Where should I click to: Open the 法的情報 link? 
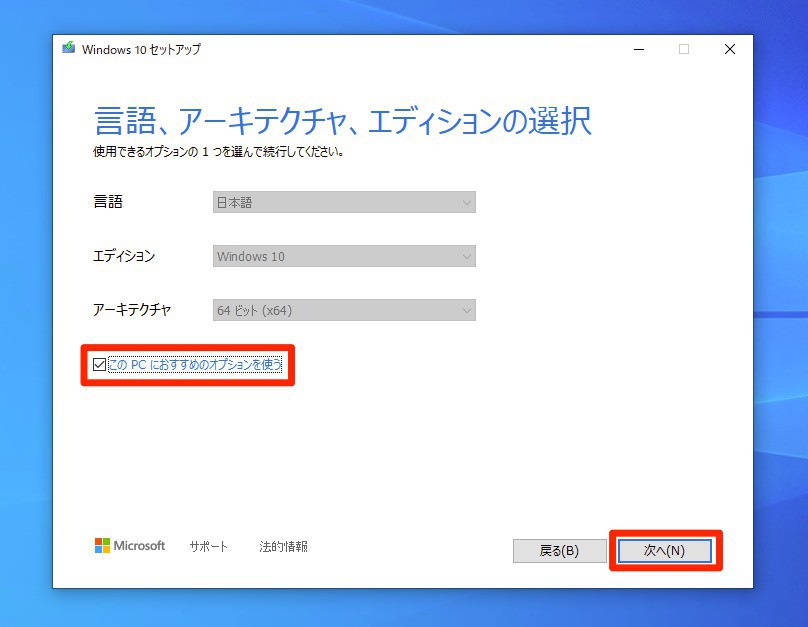click(x=283, y=546)
